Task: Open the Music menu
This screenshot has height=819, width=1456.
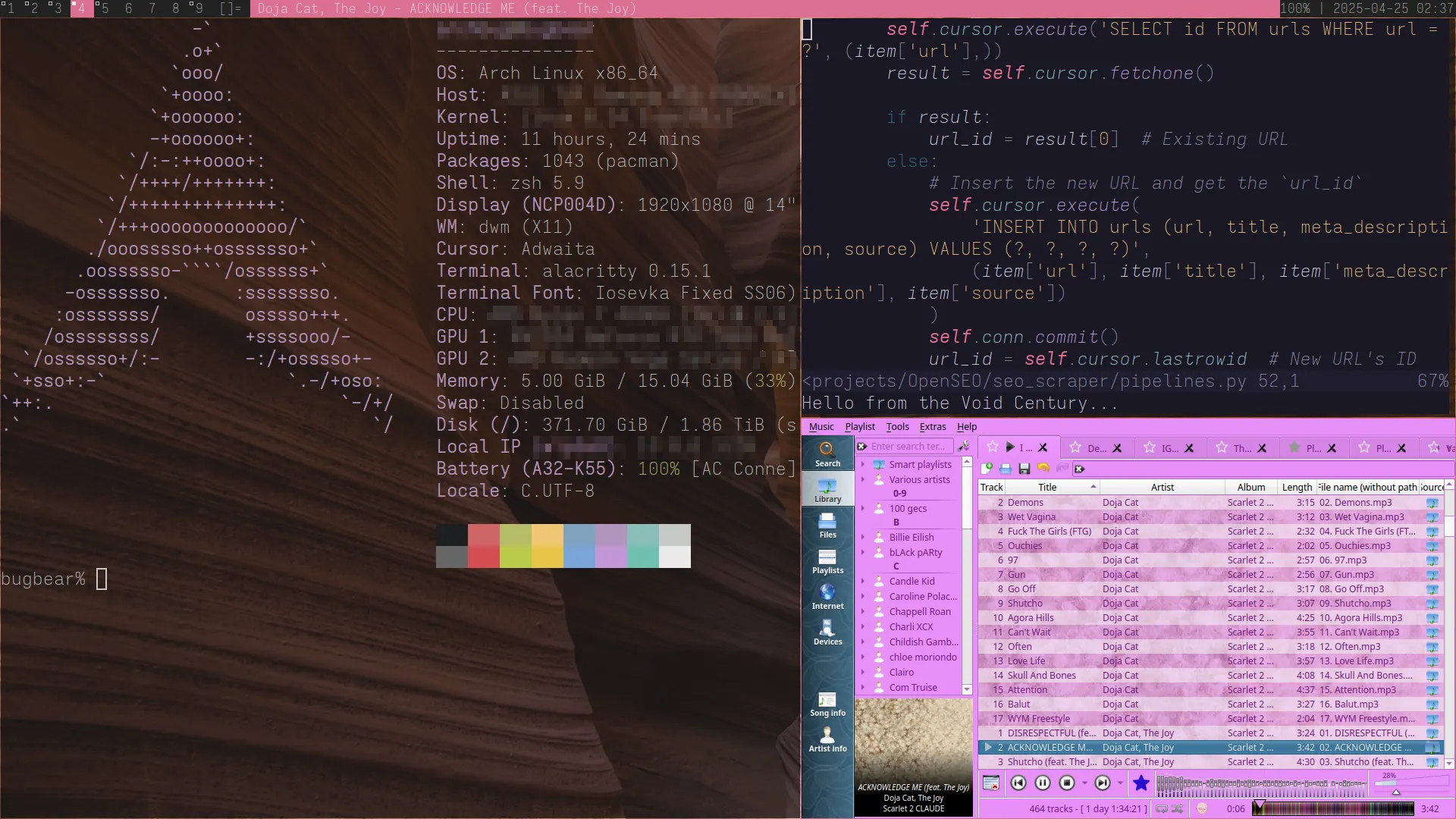Action: 821,427
